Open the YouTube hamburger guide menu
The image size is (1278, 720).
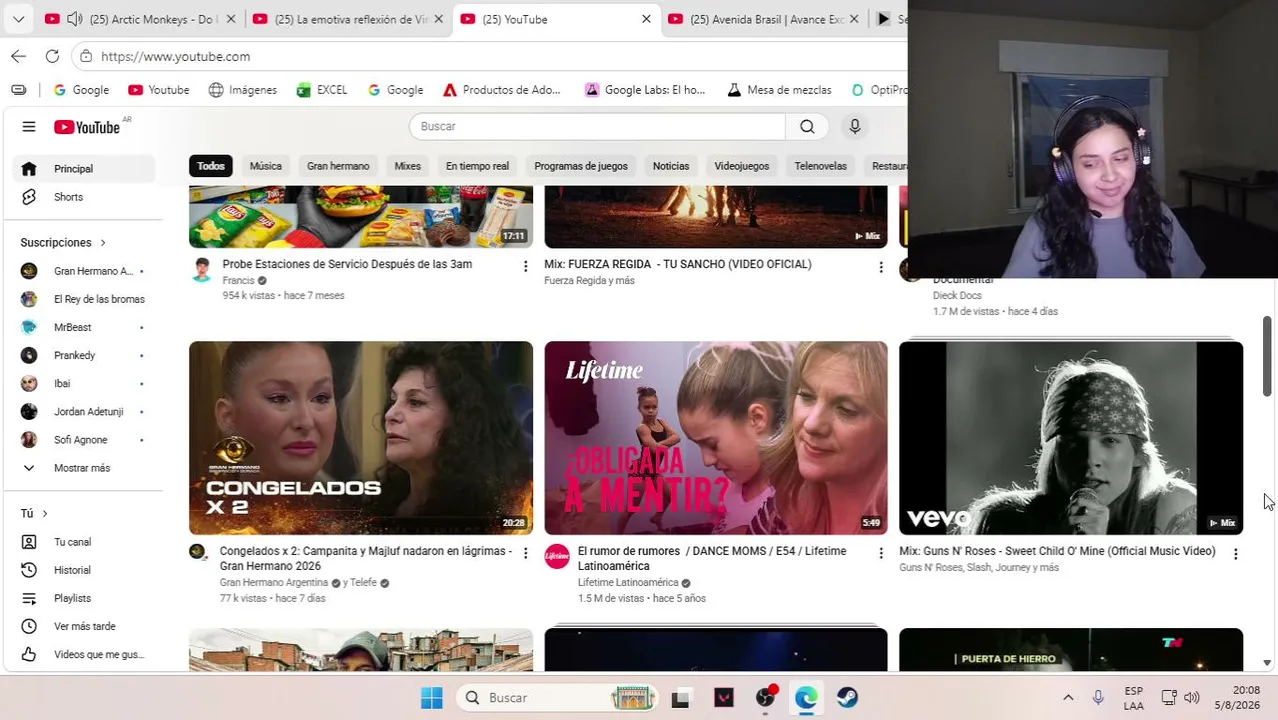pyautogui.click(x=29, y=127)
